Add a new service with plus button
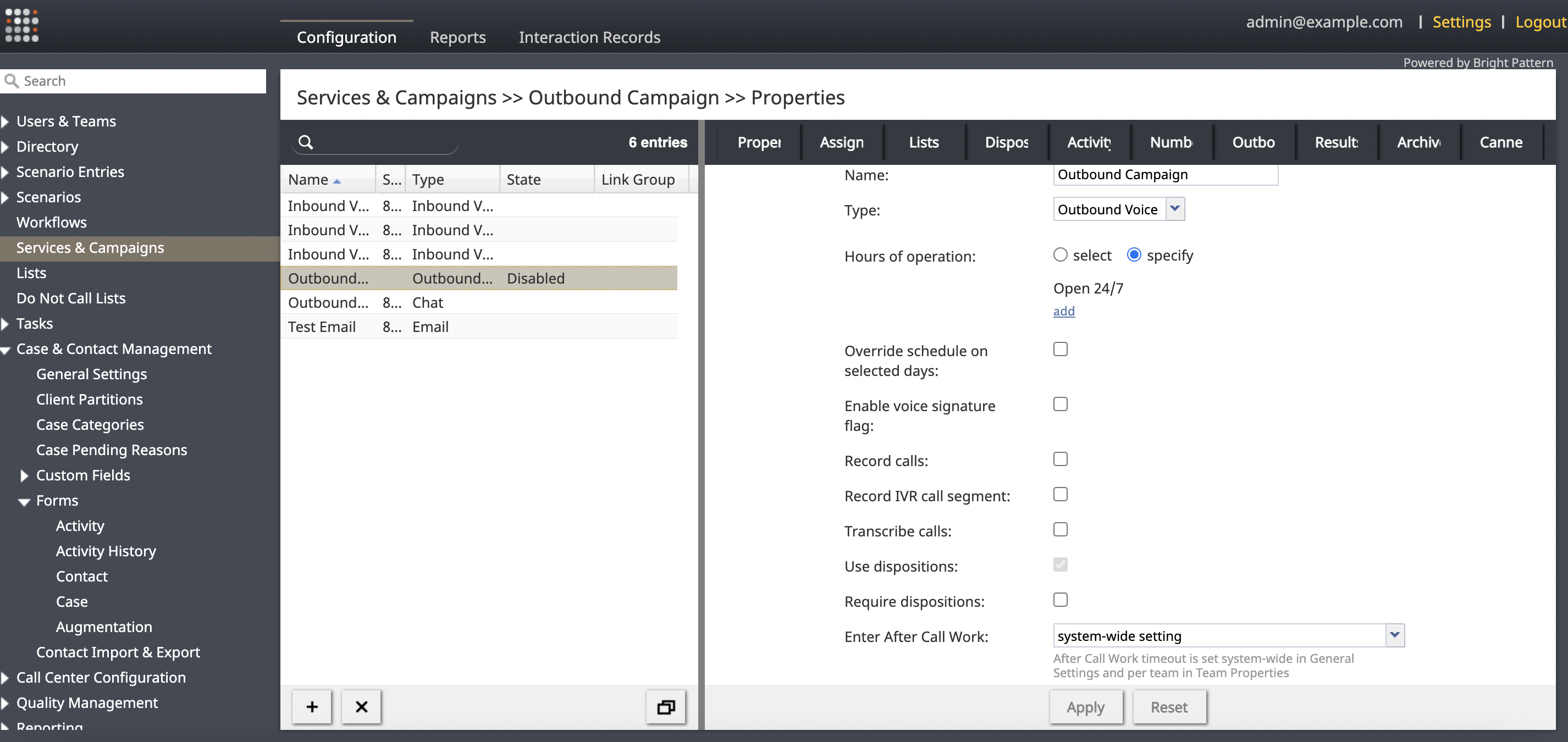Screen dimensions: 1568x742 click(x=312, y=707)
